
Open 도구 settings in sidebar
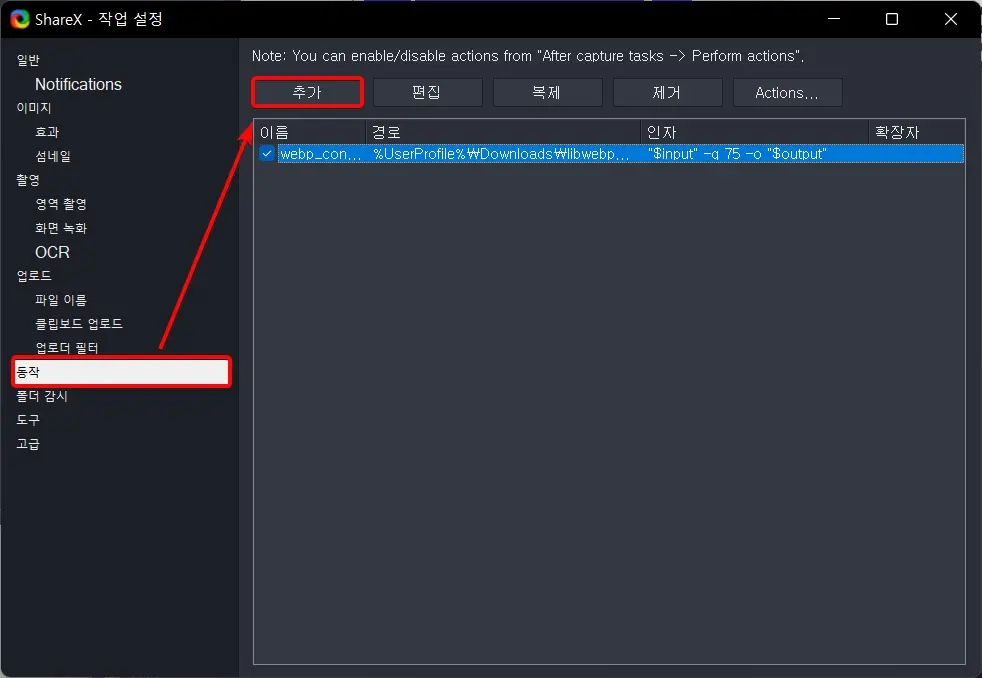(x=28, y=419)
